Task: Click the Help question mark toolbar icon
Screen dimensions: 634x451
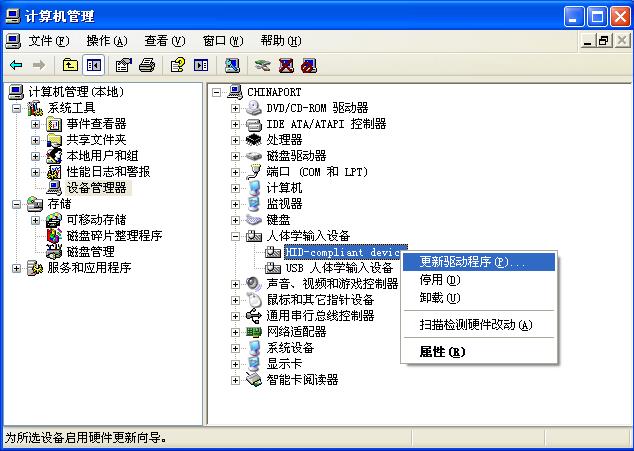Action: click(x=178, y=65)
